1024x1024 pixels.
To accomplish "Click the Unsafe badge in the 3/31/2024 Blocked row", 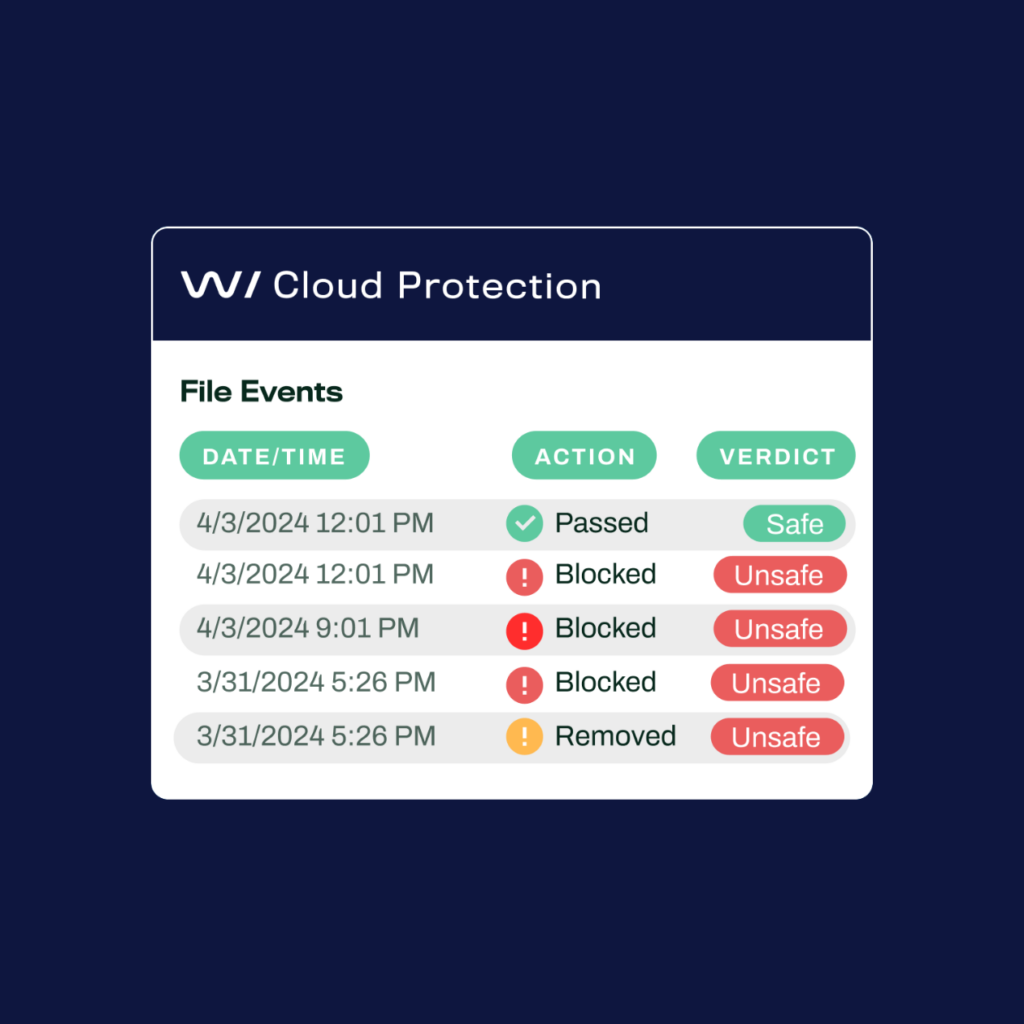I will coord(777,682).
